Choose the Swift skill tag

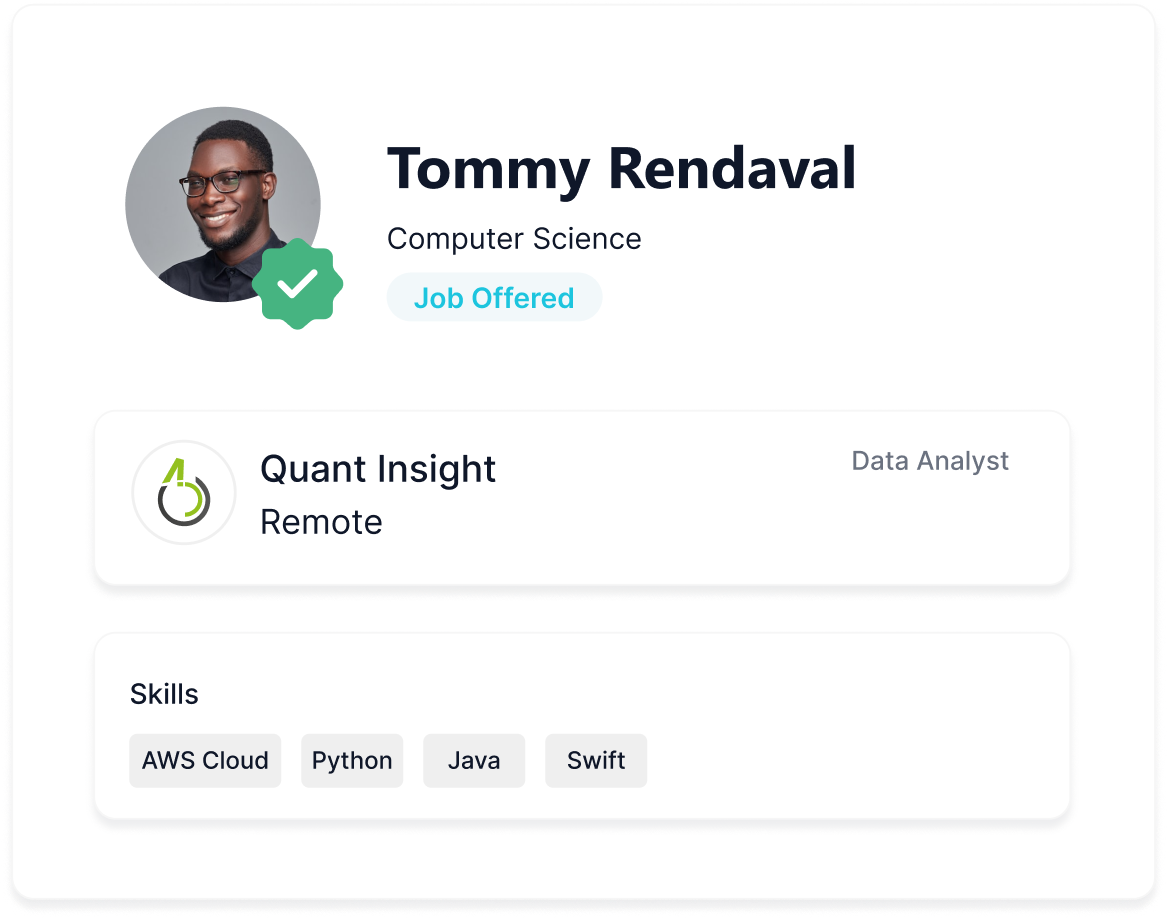(596, 760)
